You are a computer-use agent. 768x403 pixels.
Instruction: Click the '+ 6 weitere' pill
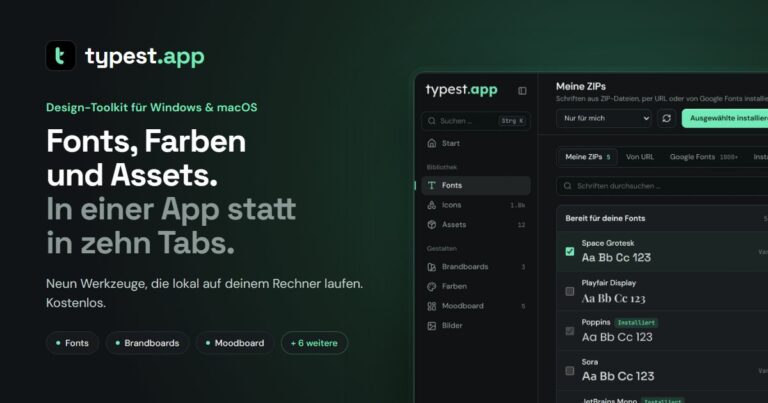pyautogui.click(x=314, y=343)
